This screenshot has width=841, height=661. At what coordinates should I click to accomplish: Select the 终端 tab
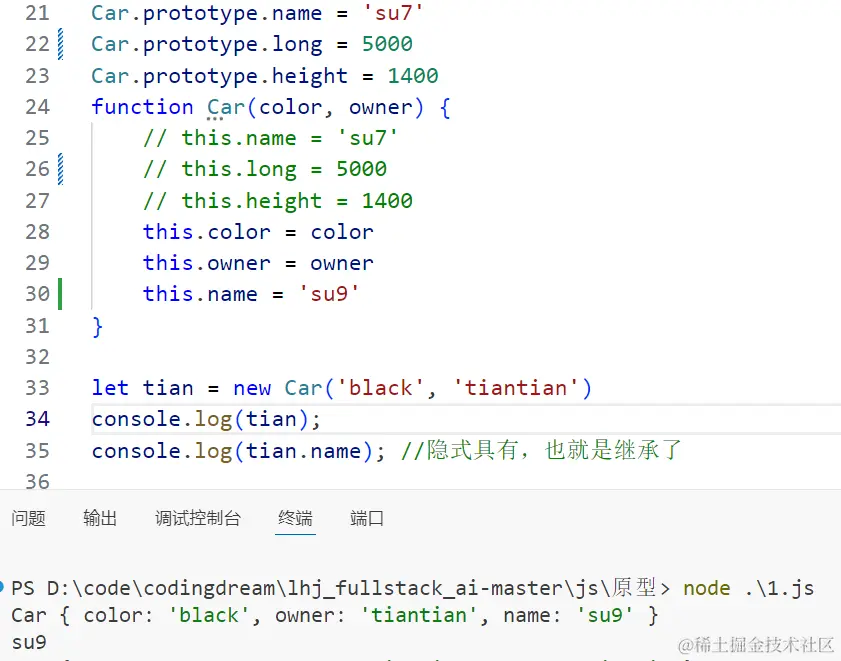[295, 518]
